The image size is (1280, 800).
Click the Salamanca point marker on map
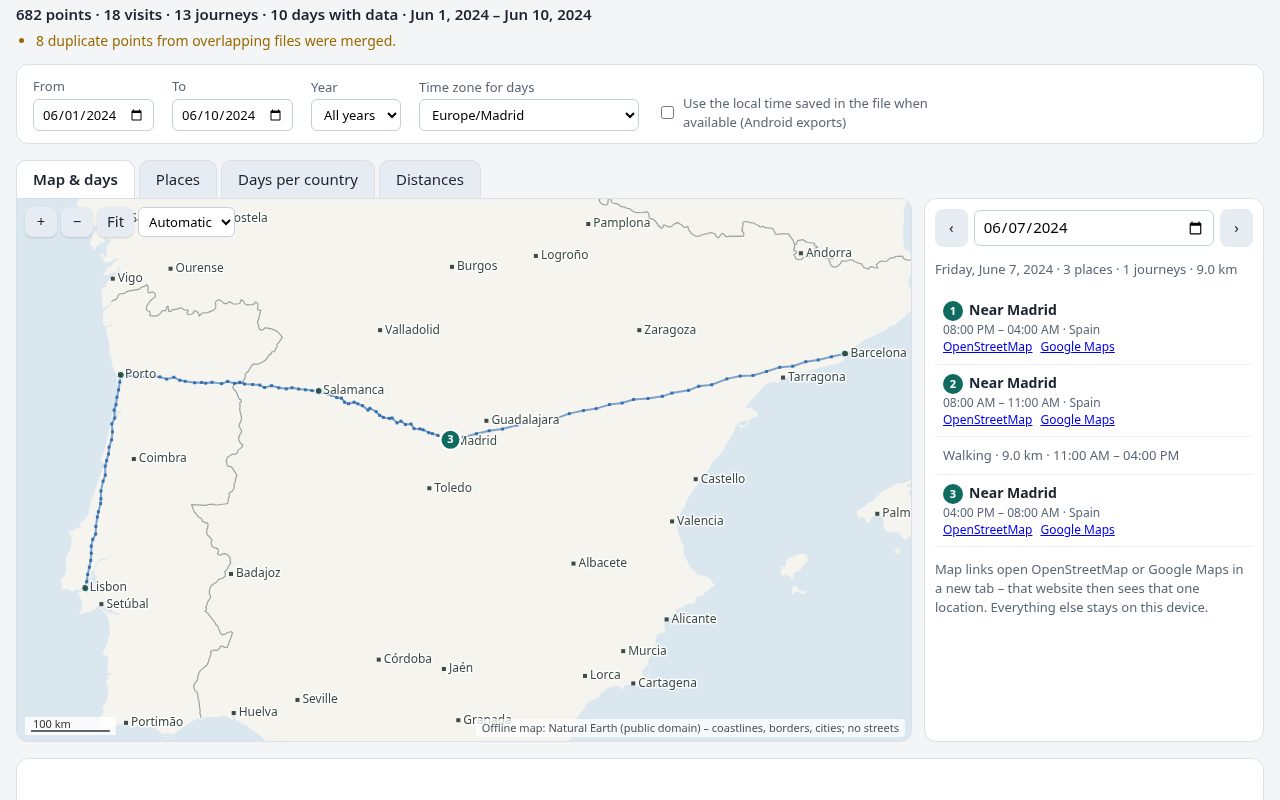(318, 391)
